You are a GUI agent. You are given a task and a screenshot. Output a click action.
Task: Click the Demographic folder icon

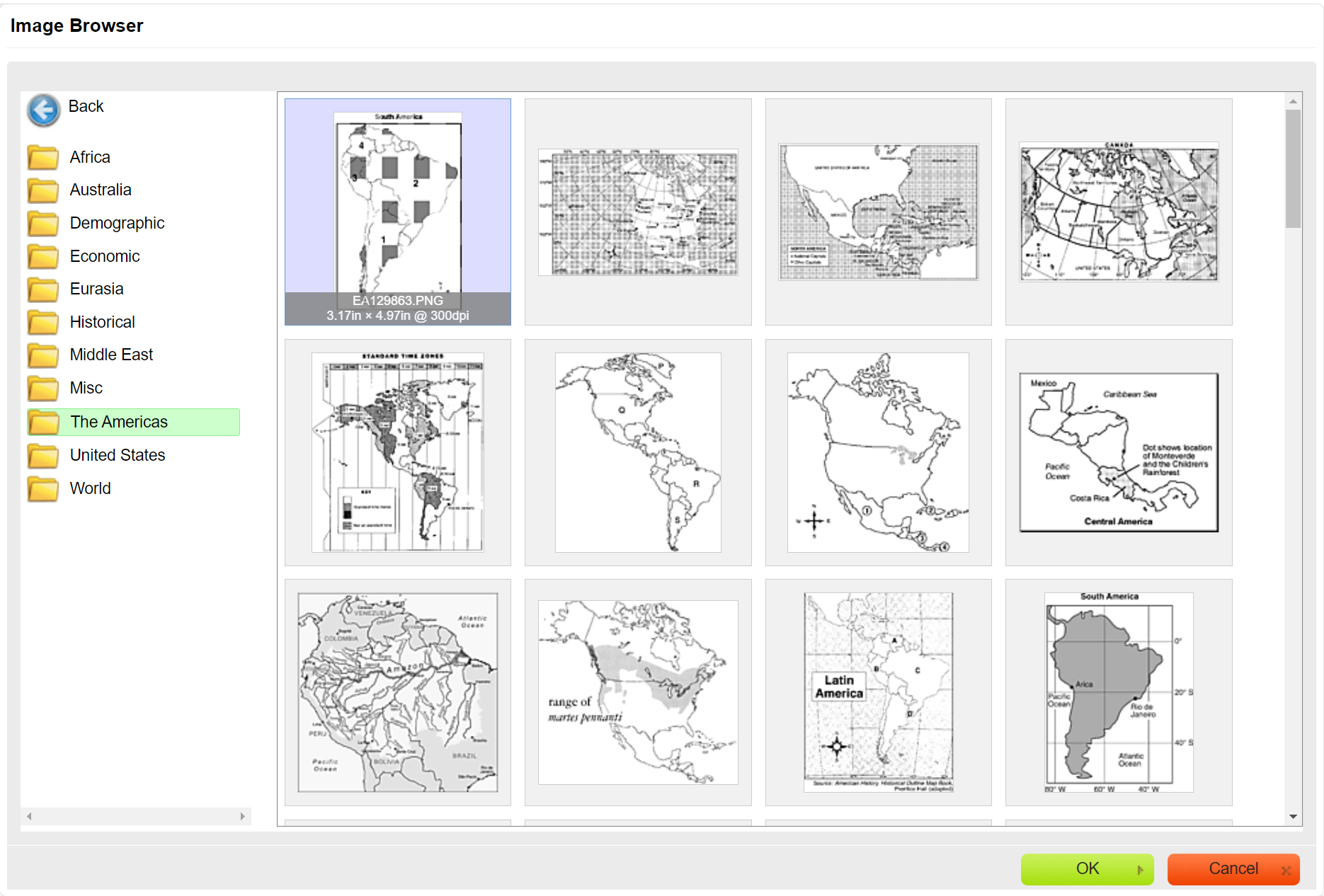[x=43, y=224]
